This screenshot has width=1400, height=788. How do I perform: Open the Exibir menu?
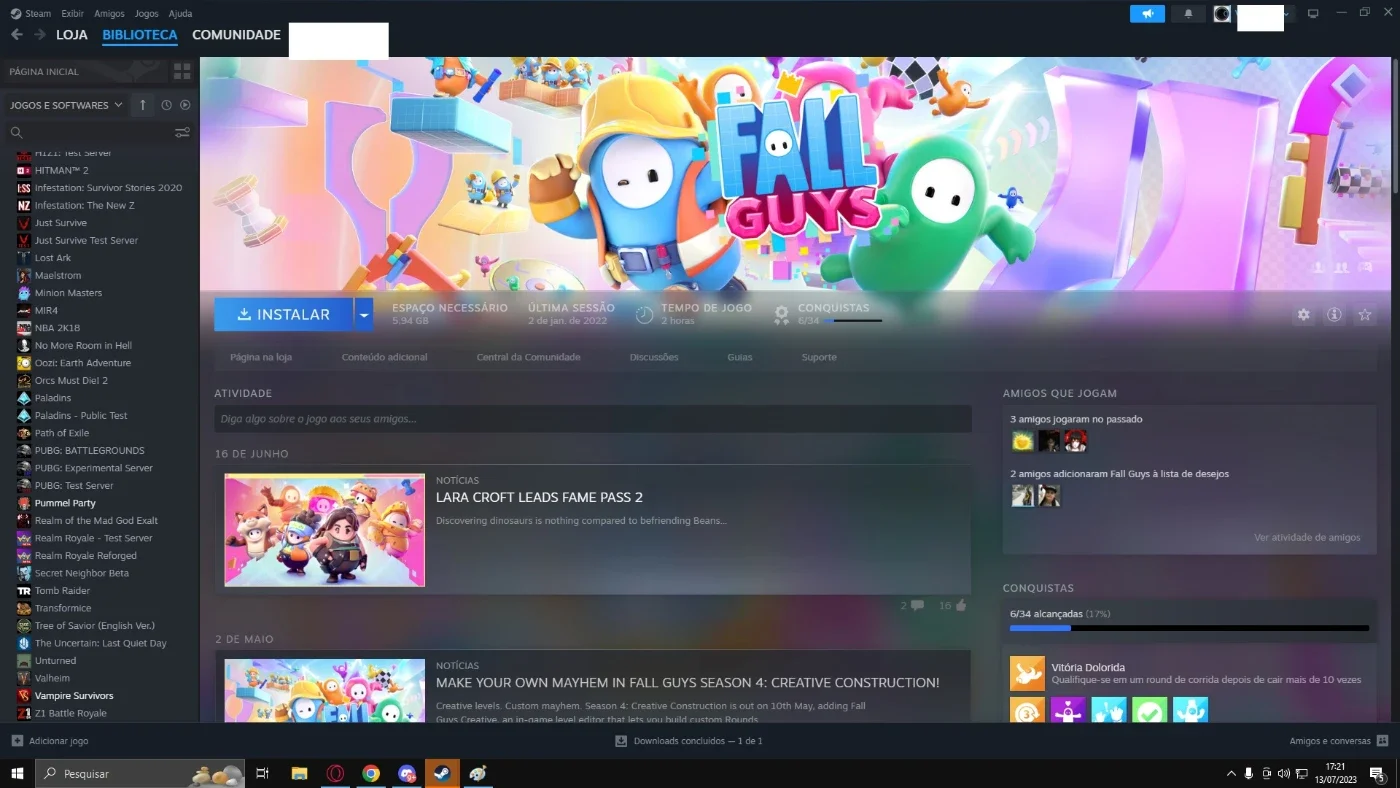(x=72, y=14)
